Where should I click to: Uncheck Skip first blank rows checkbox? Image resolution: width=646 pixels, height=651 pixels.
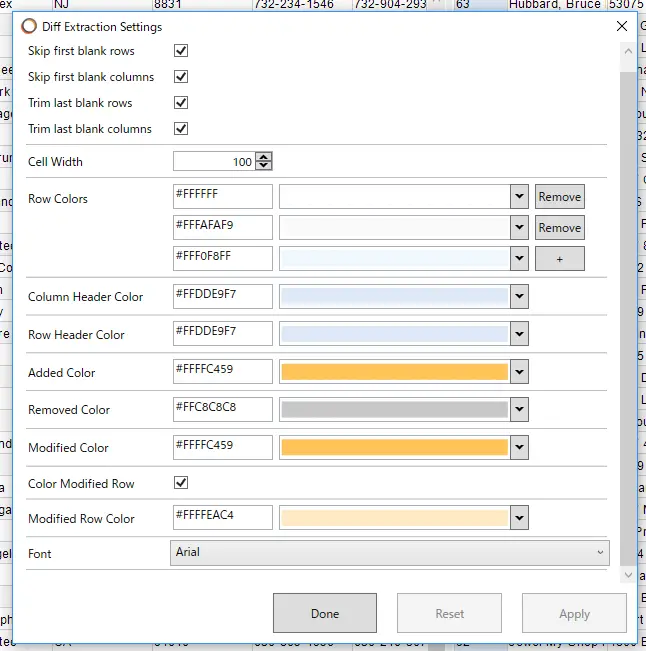(x=181, y=51)
